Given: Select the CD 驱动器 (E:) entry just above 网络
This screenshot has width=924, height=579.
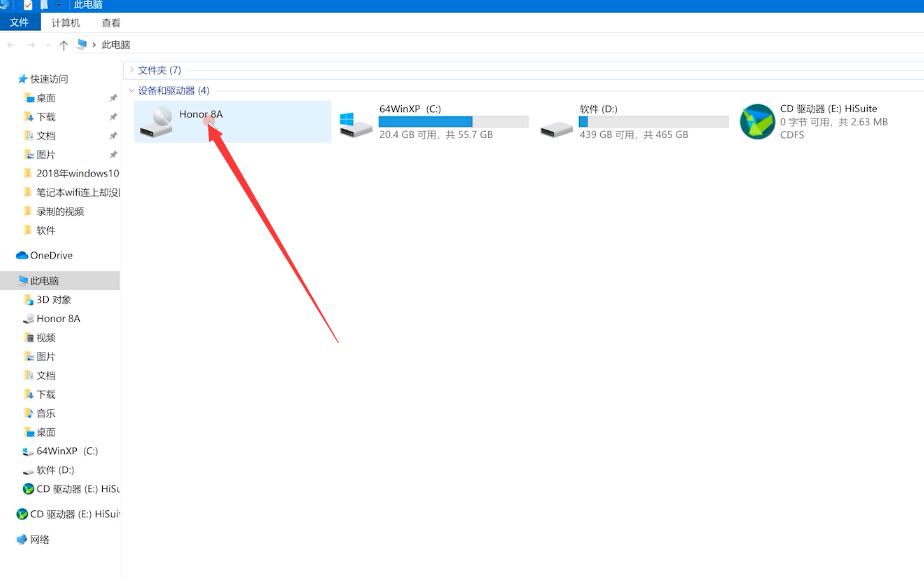Looking at the screenshot, I should click(x=68, y=514).
